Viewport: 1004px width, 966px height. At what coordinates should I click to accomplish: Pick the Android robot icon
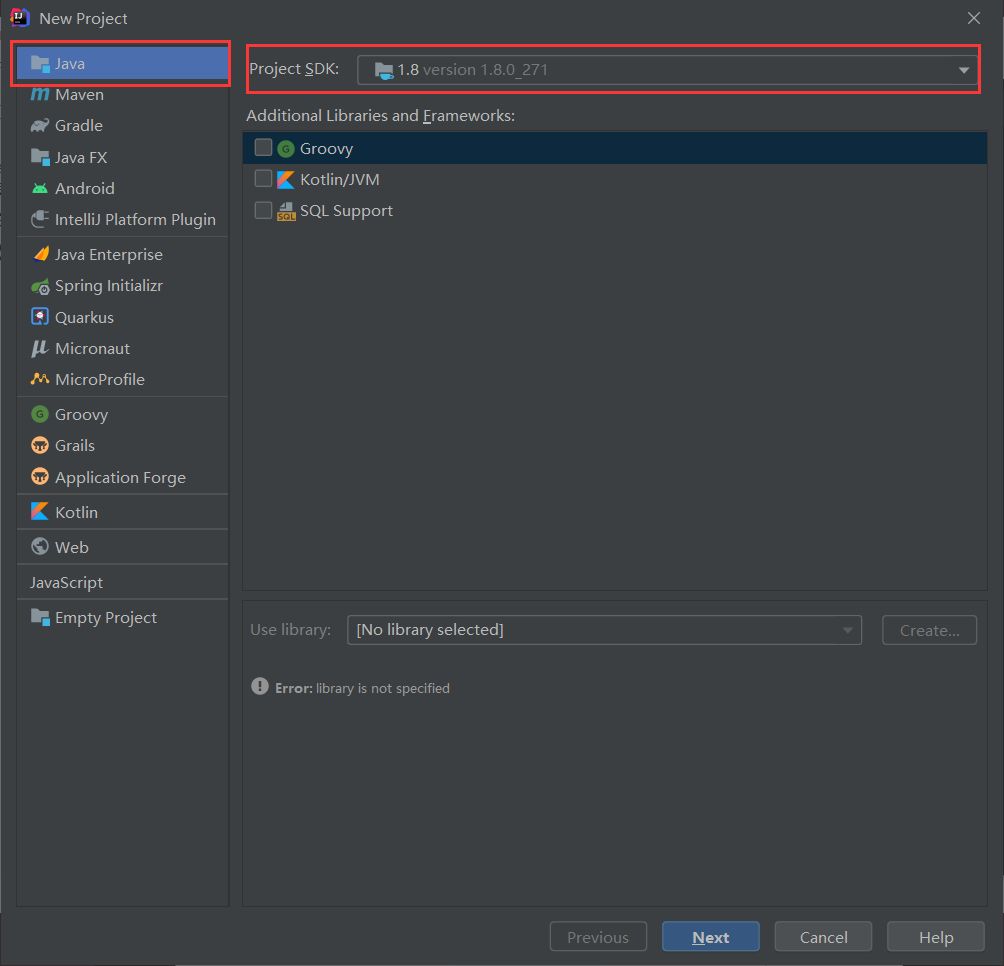(40, 189)
